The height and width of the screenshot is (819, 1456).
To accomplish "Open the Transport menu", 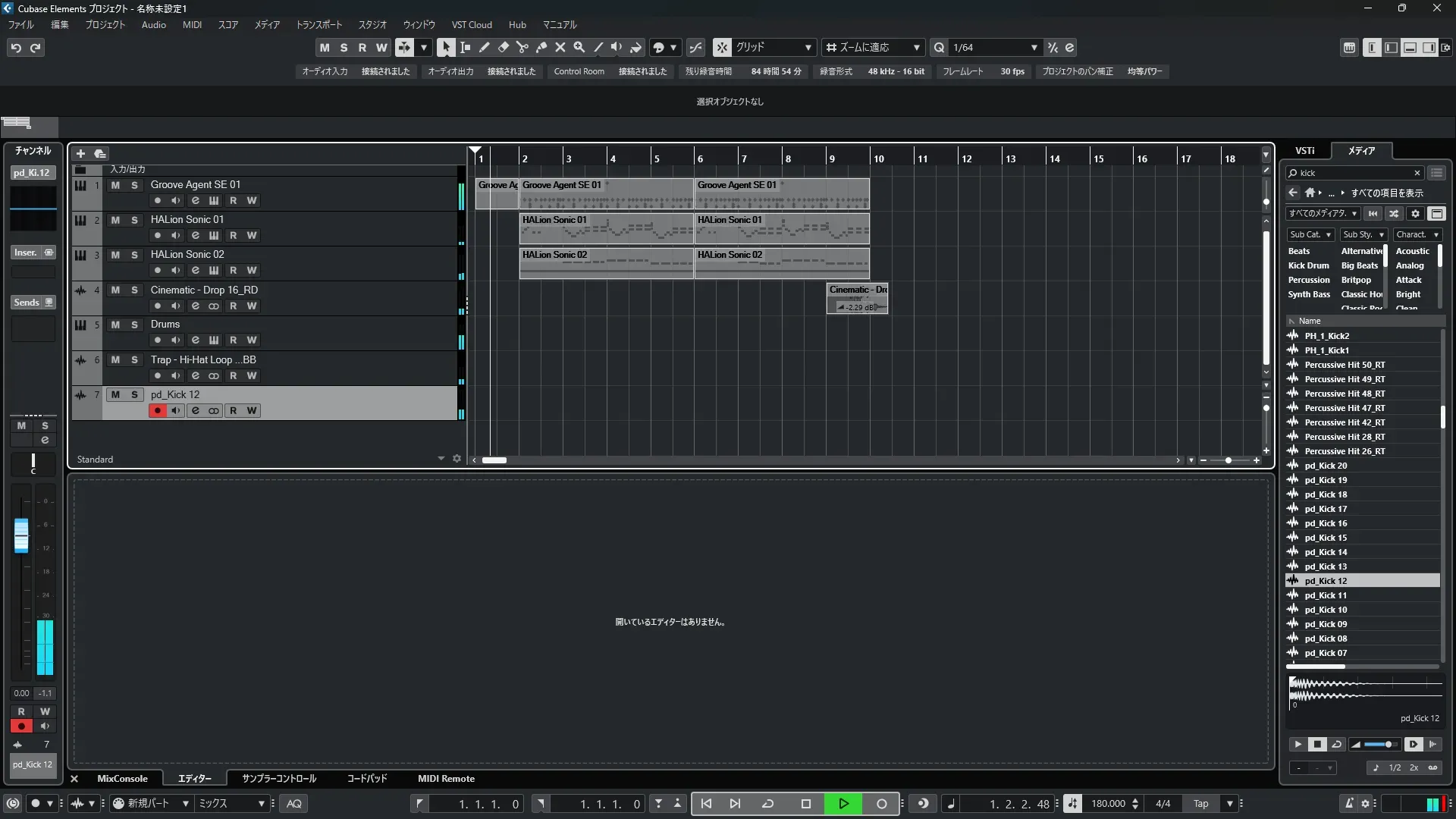I will tap(318, 25).
